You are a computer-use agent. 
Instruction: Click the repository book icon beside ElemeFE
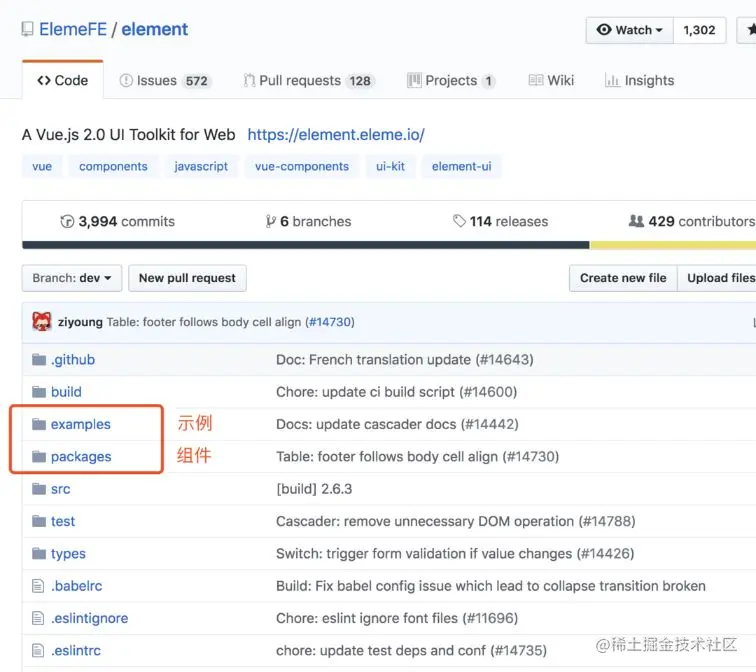27,29
